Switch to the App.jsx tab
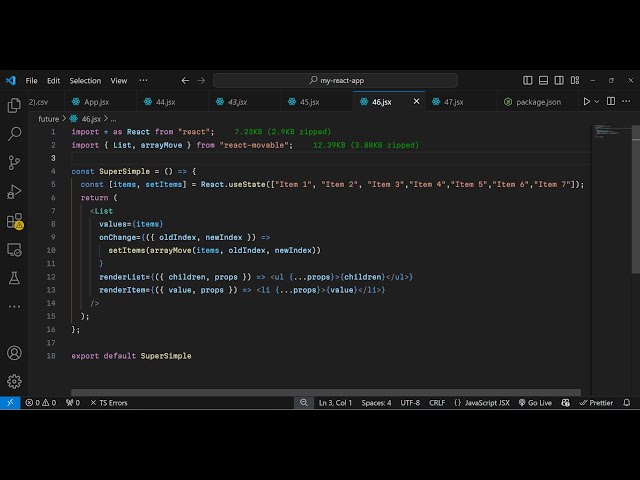This screenshot has width=640, height=480. click(96, 102)
